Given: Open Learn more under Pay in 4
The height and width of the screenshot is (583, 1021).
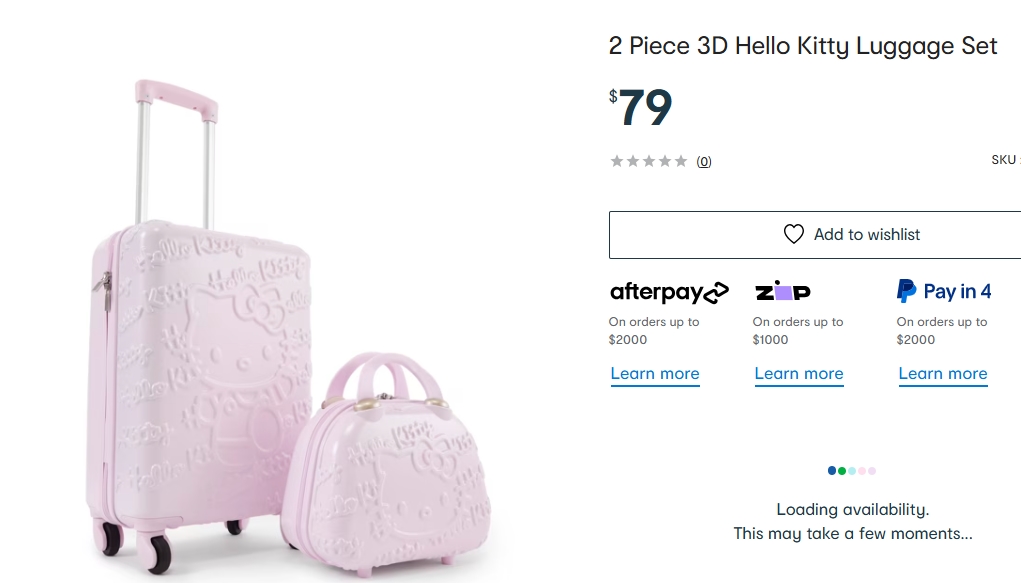Looking at the screenshot, I should pos(943,374).
